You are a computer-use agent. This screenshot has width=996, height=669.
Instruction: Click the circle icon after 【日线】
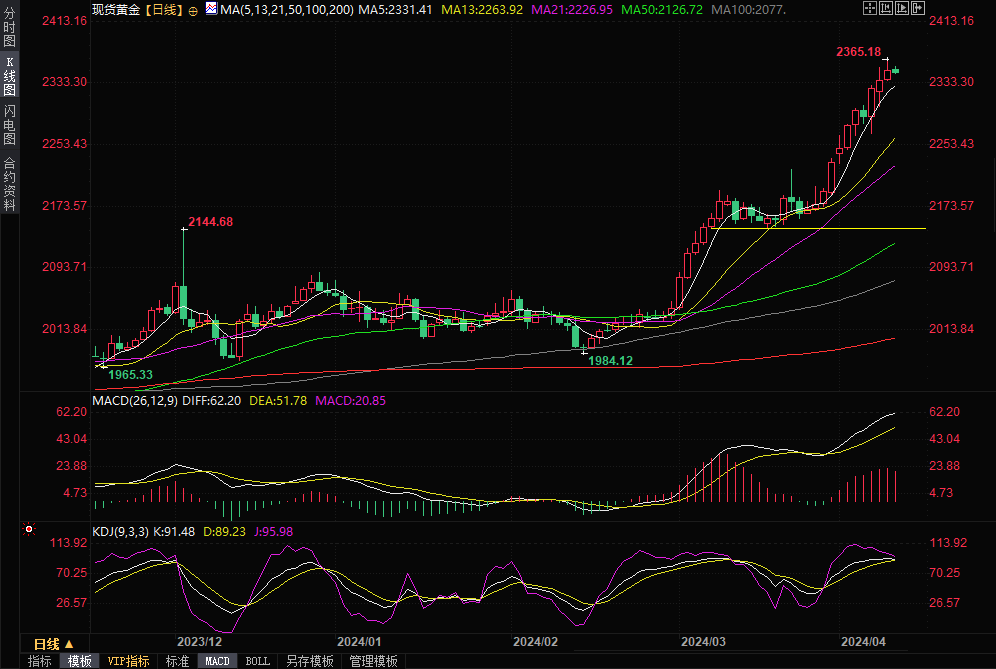pos(193,10)
